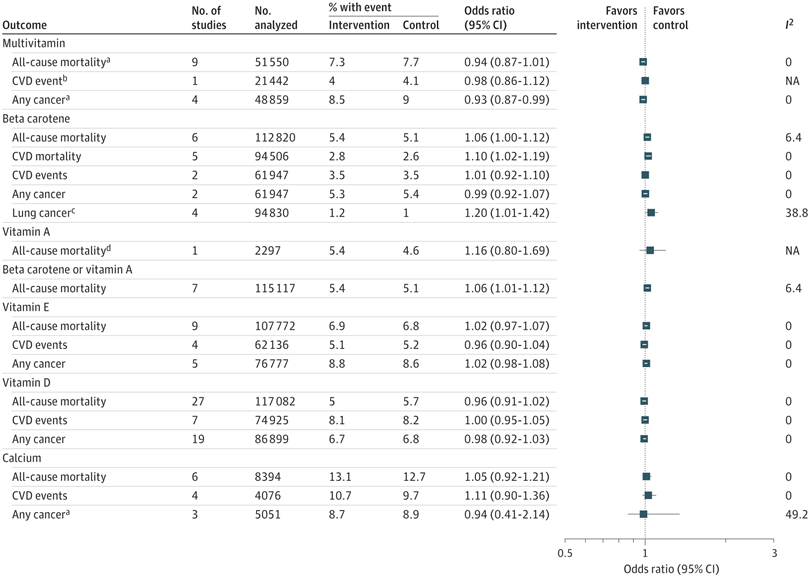Click the Beta carotene CVD mortality plot marker
Image resolution: width=810 pixels, height=577 pixels.
point(648,156)
